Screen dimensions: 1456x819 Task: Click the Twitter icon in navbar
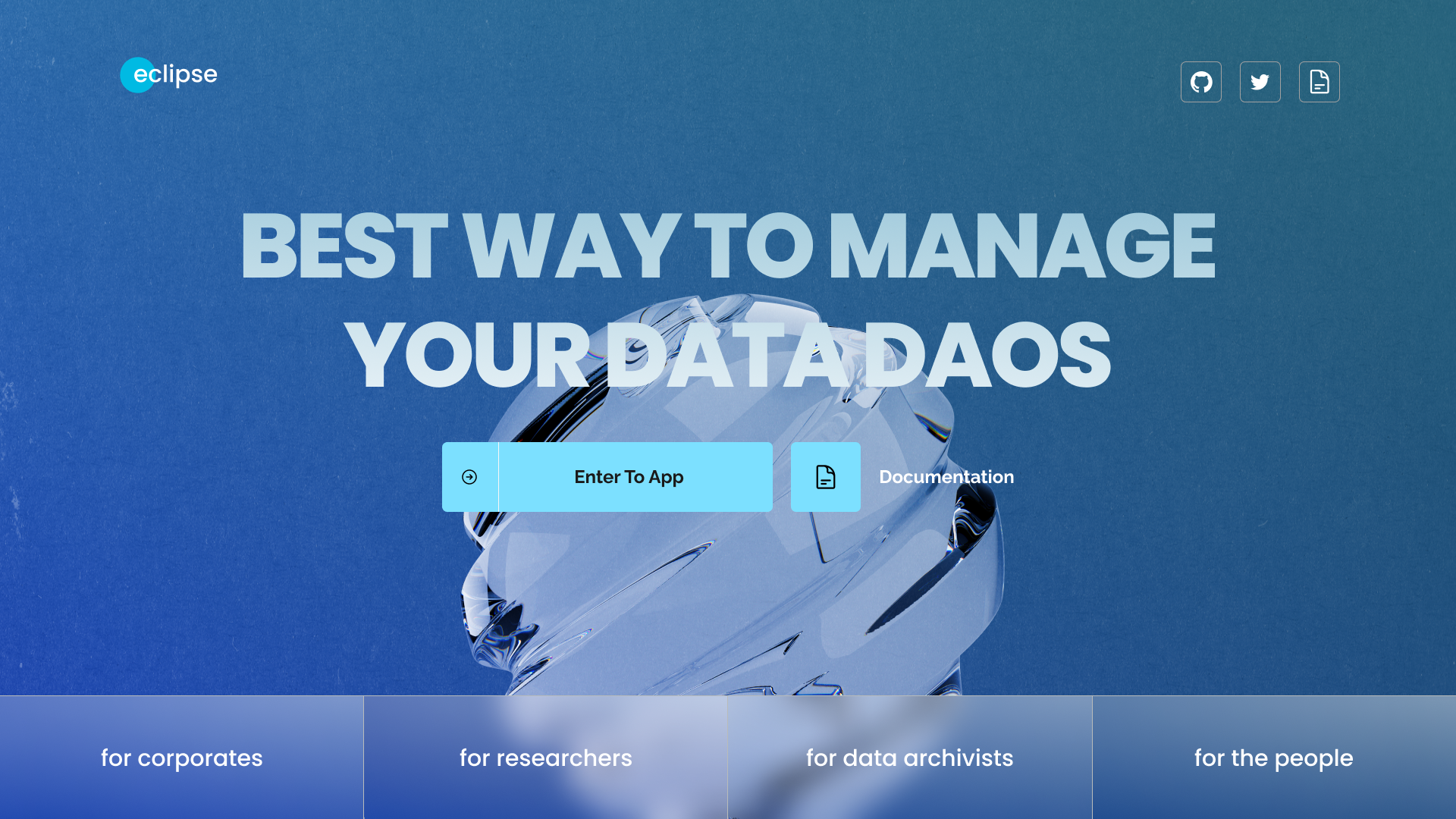click(x=1260, y=82)
